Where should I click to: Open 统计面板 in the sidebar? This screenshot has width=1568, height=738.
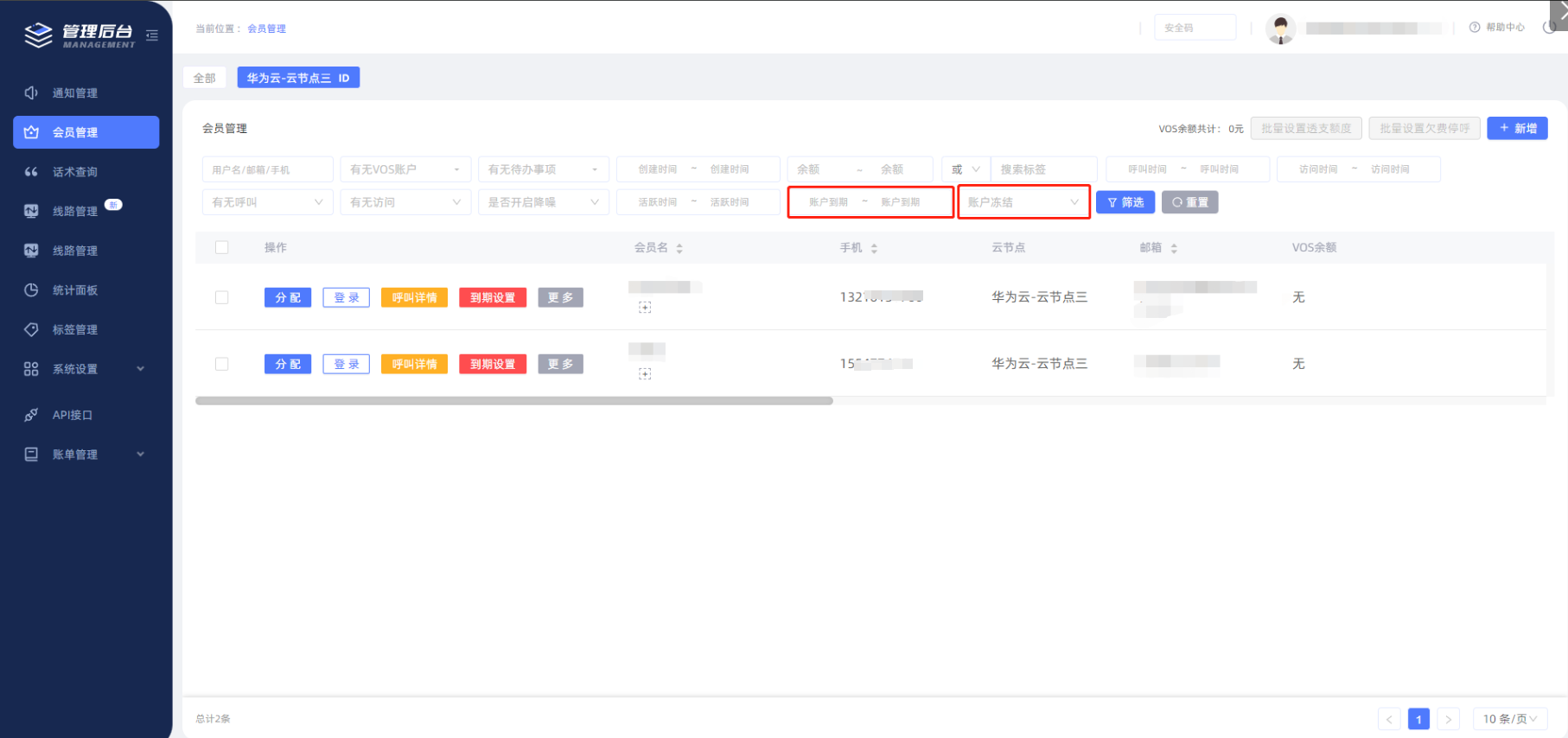point(75,290)
